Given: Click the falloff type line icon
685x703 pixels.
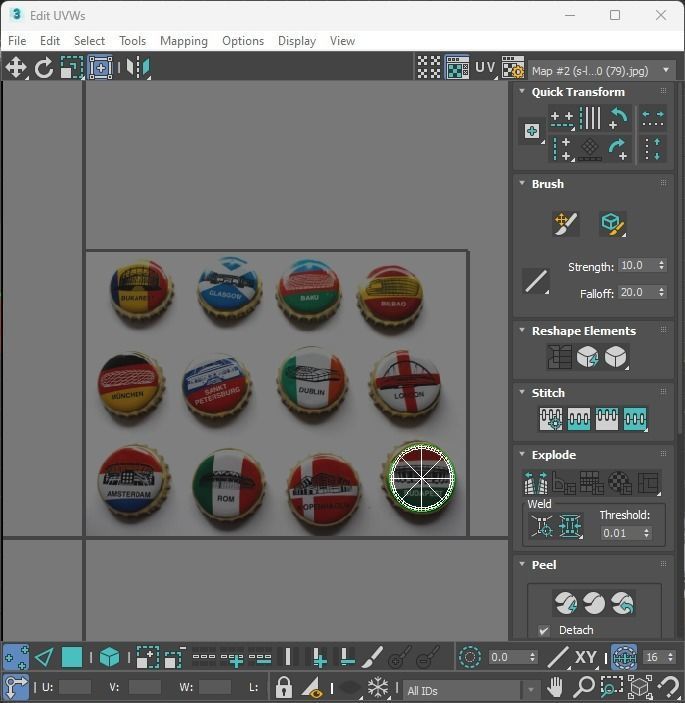Looking at the screenshot, I should coord(536,281).
